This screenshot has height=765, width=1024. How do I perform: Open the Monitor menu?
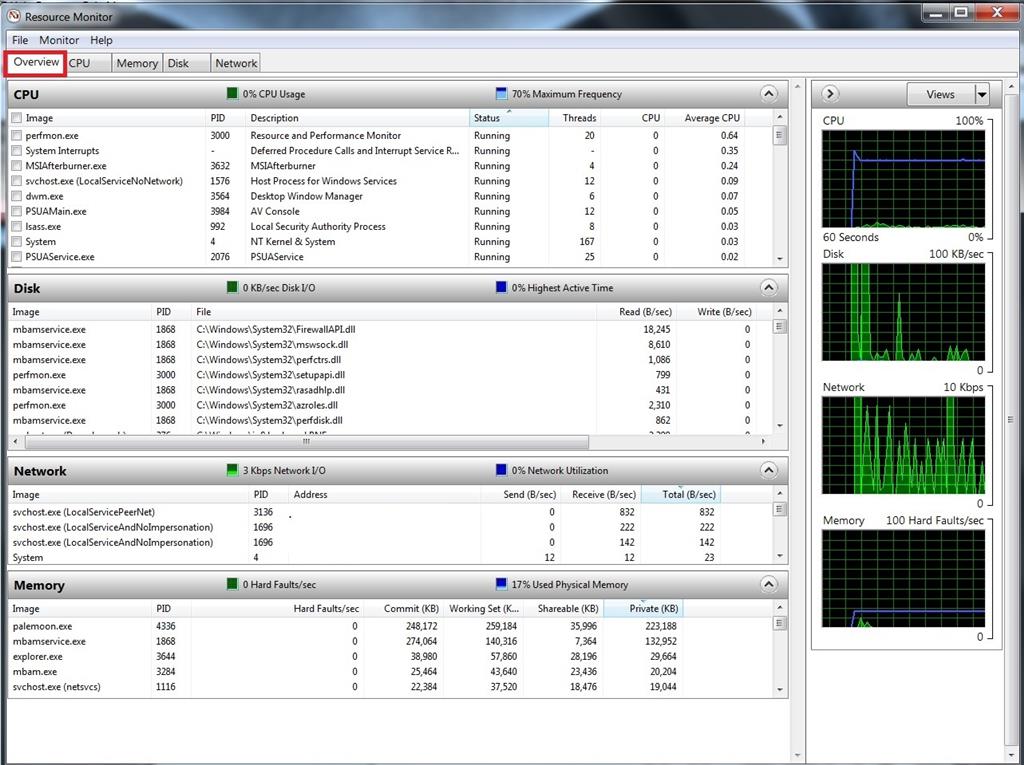coord(59,40)
